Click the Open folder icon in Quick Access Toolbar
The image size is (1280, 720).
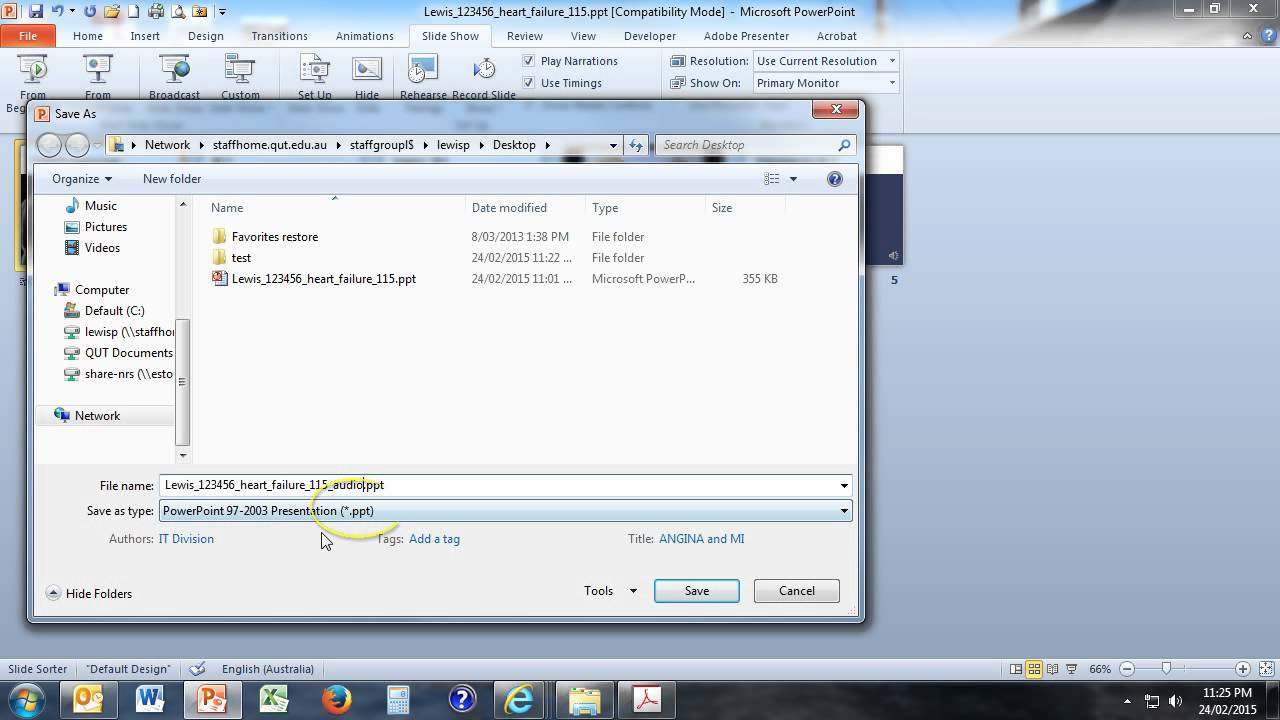(x=113, y=11)
